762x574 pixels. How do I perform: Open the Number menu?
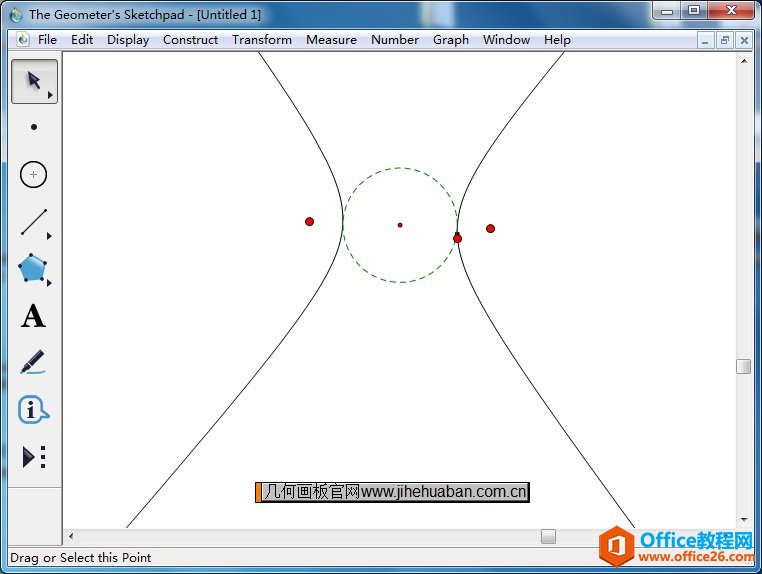395,40
